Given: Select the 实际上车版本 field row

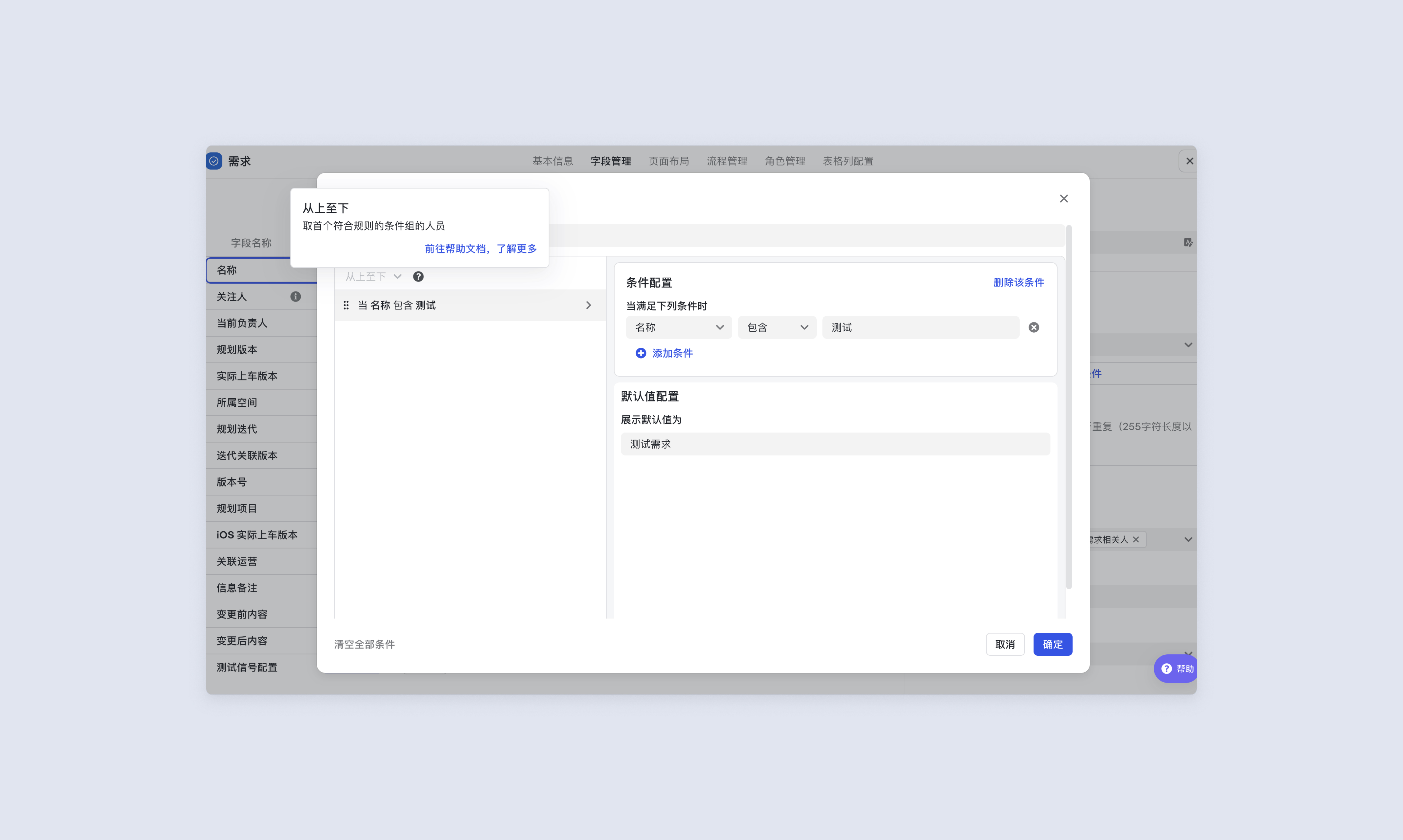Looking at the screenshot, I should pyautogui.click(x=262, y=376).
